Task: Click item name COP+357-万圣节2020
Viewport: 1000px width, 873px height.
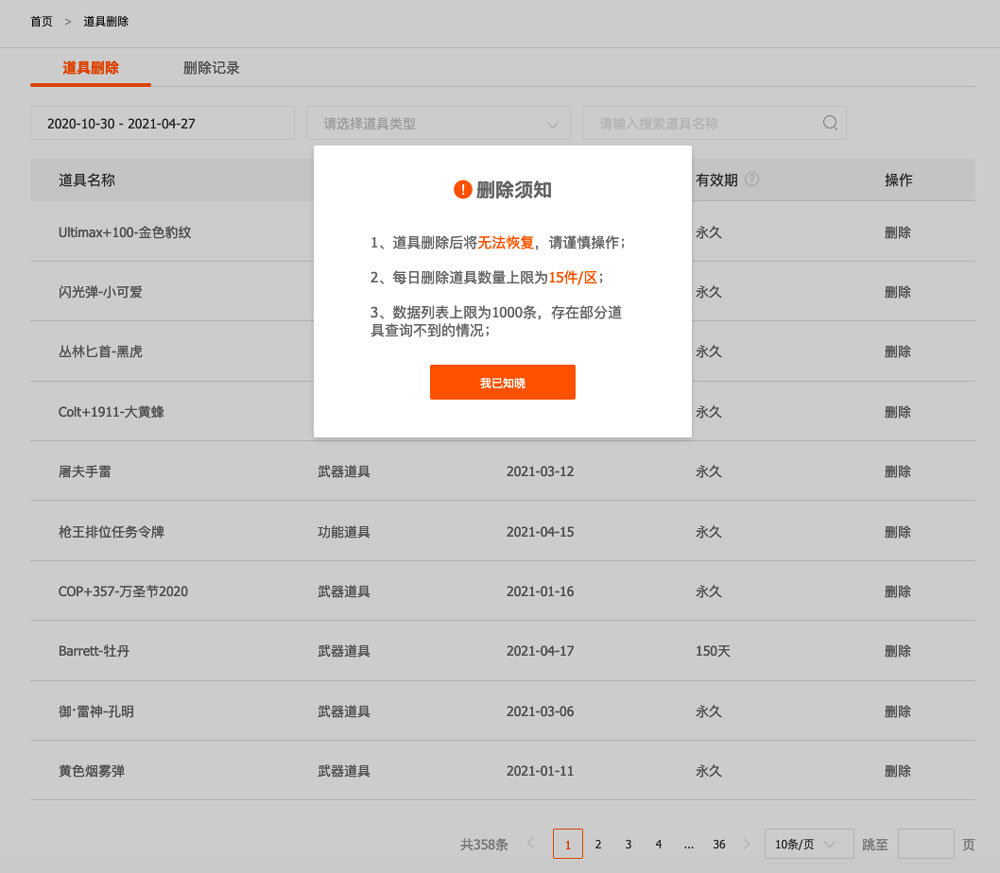Action: tap(123, 591)
